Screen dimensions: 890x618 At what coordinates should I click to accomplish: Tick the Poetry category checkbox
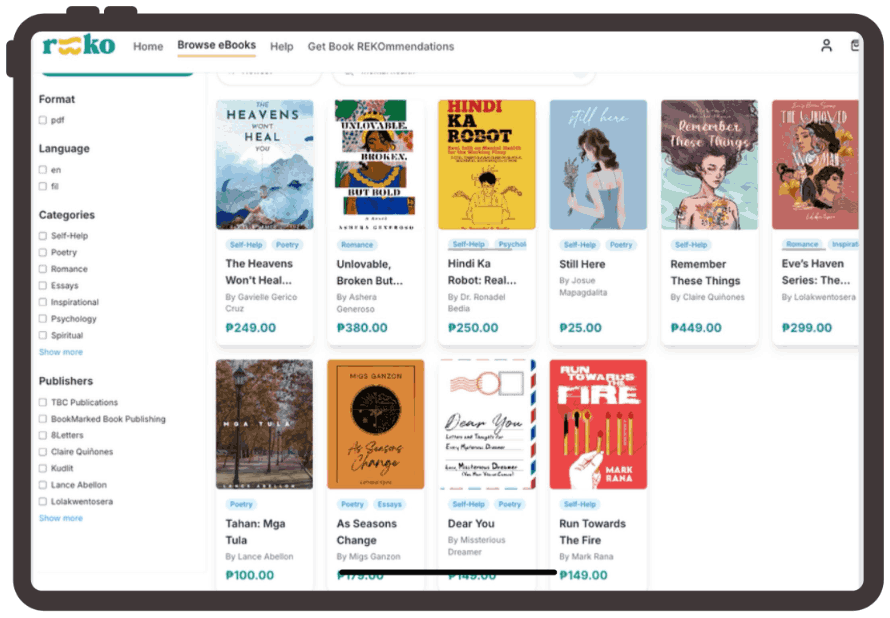(43, 252)
